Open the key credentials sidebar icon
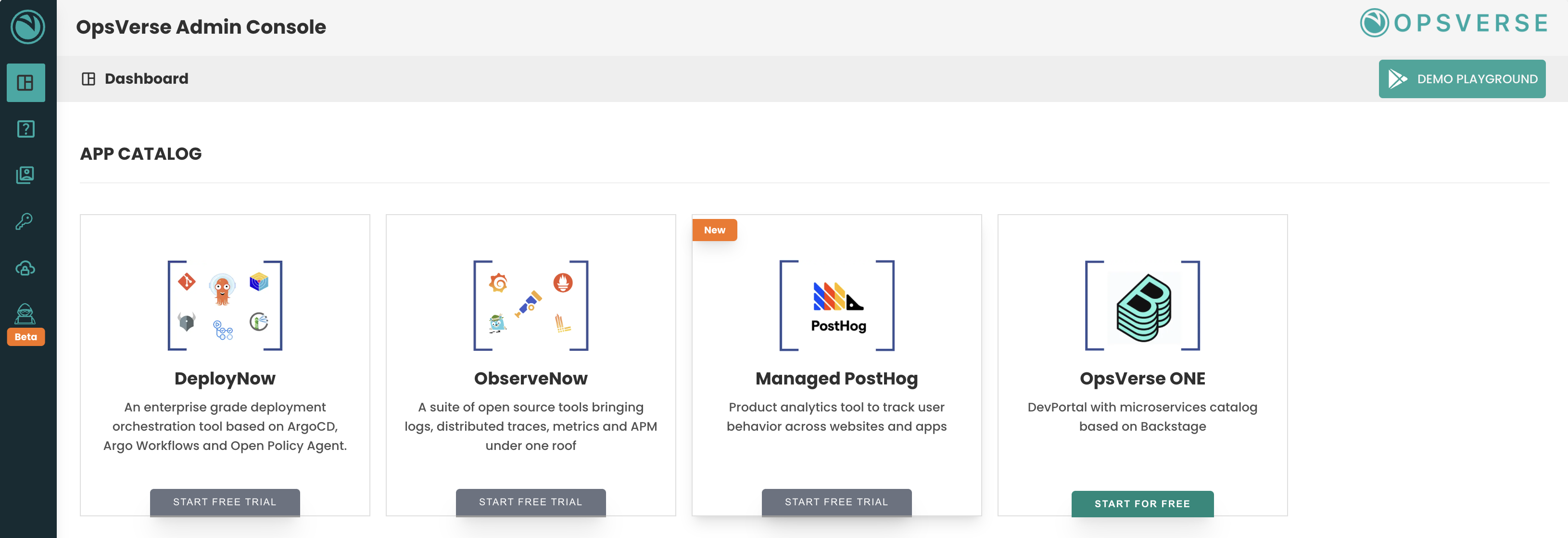Viewport: 1568px width, 538px height. coord(25,221)
